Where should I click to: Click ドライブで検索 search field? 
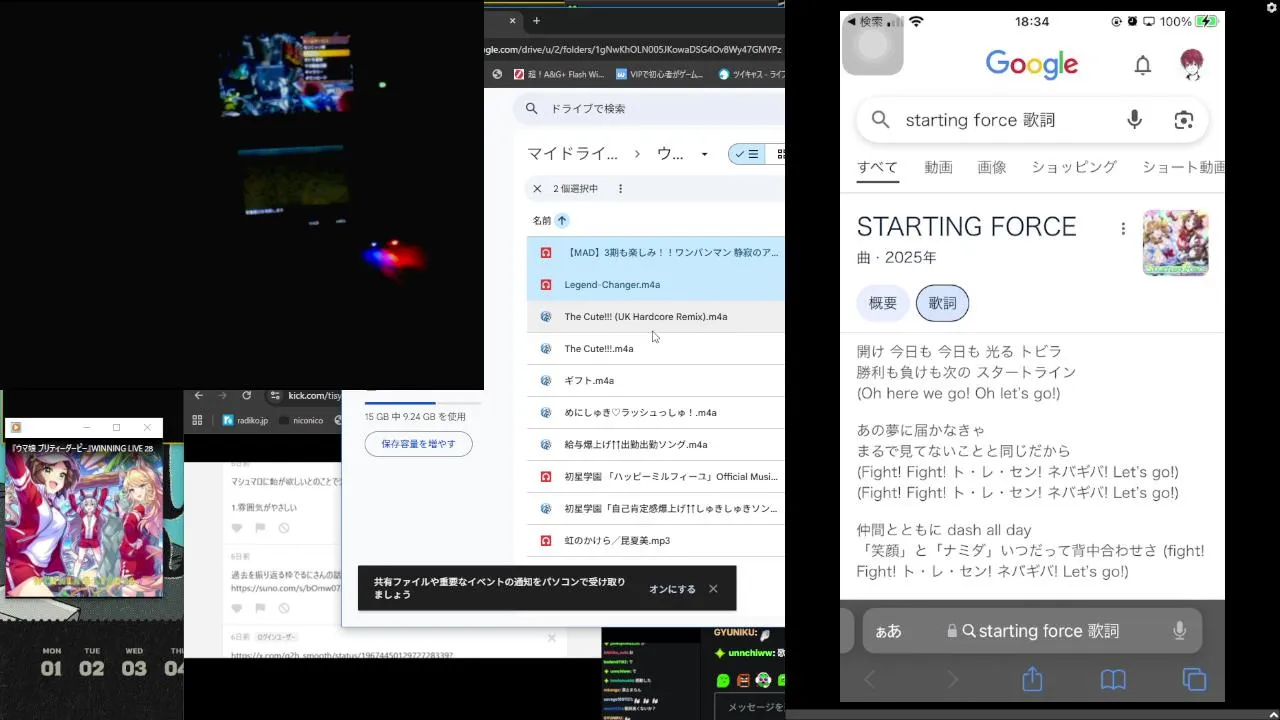coord(650,108)
